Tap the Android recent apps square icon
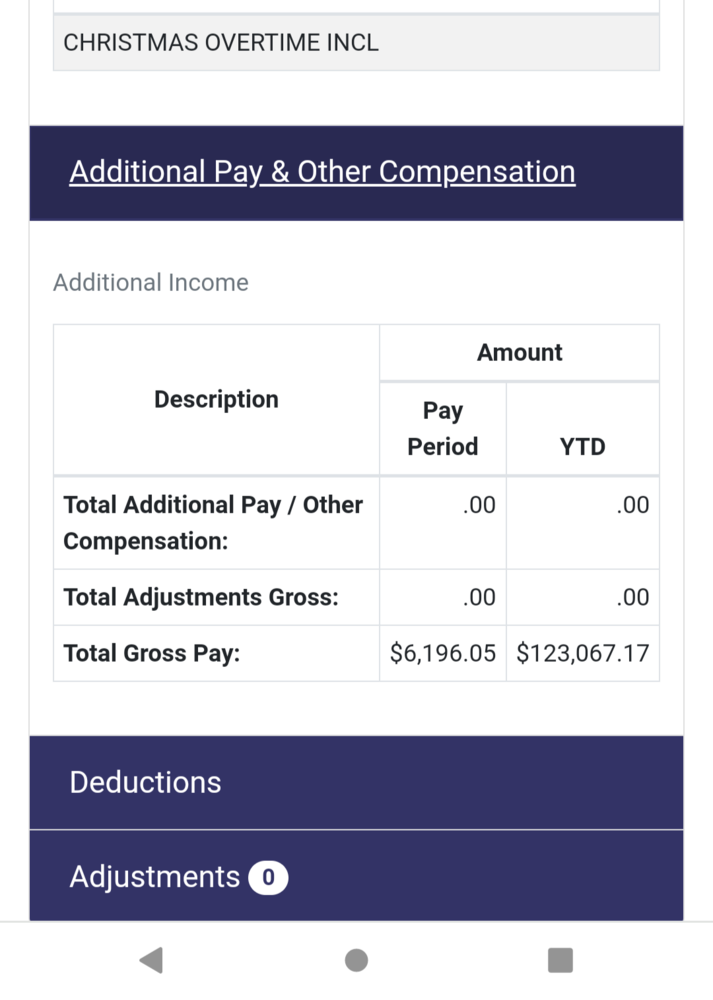Screen dimensions: 713x1000 [560, 959]
